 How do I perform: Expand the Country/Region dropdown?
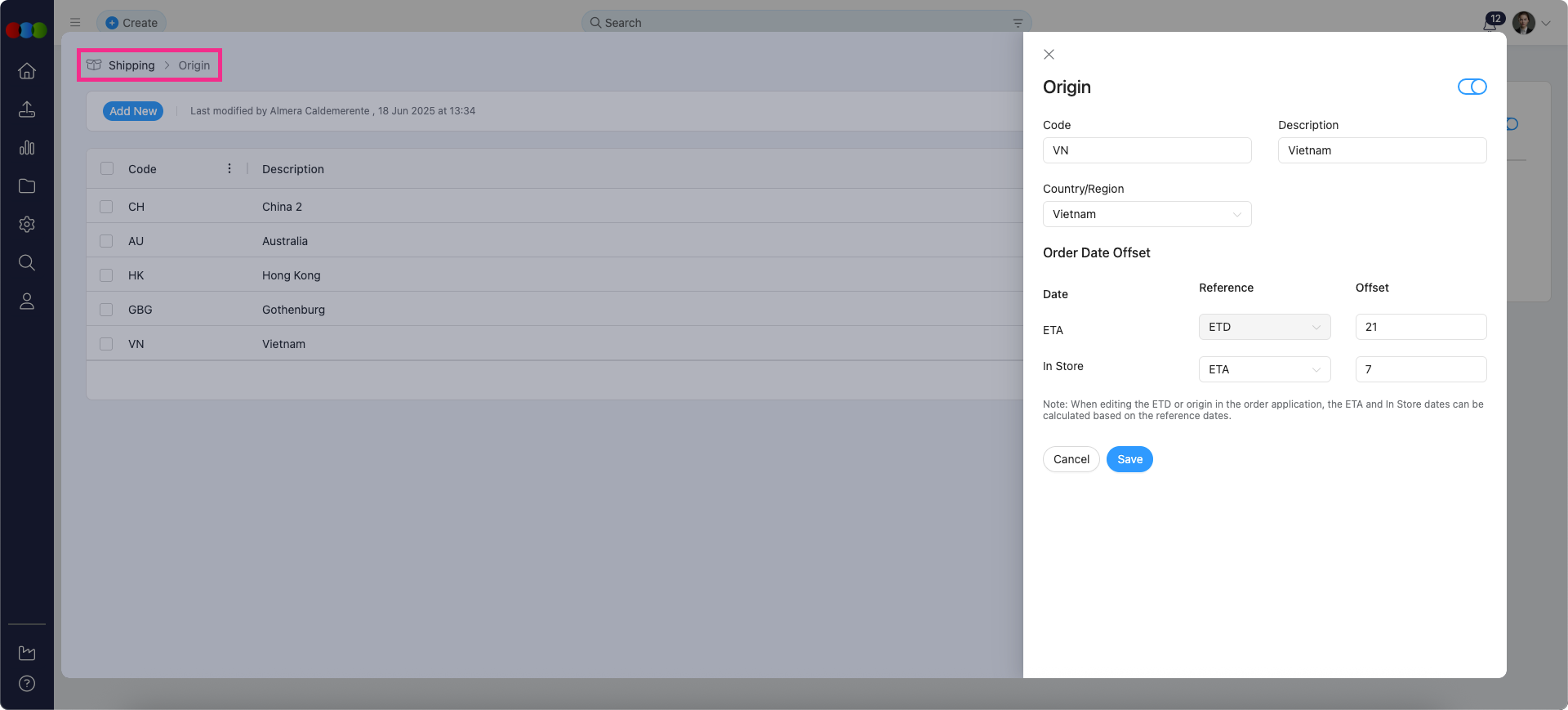[1147, 214]
